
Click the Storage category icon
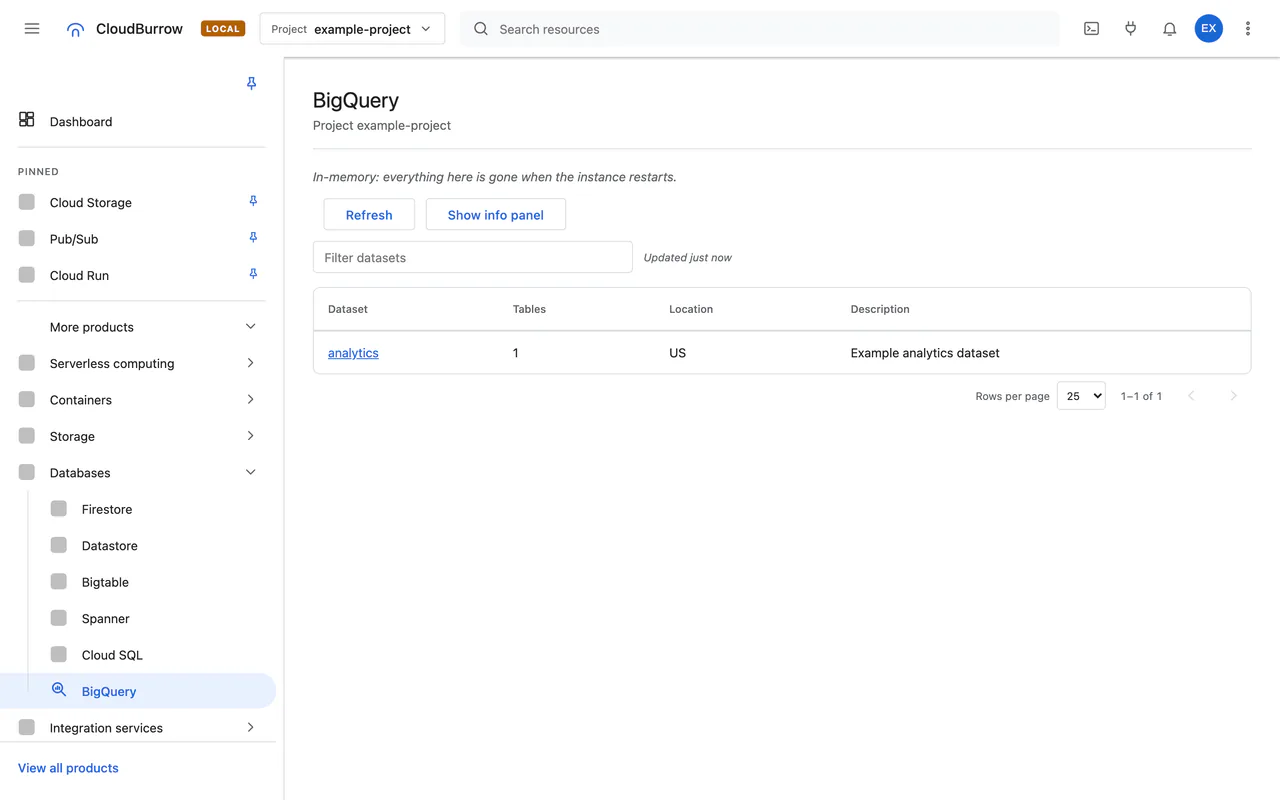(27, 436)
